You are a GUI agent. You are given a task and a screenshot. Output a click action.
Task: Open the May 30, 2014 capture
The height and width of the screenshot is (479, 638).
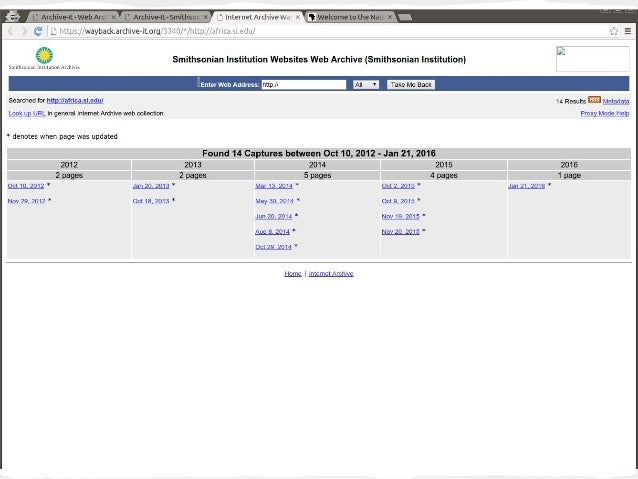[274, 201]
